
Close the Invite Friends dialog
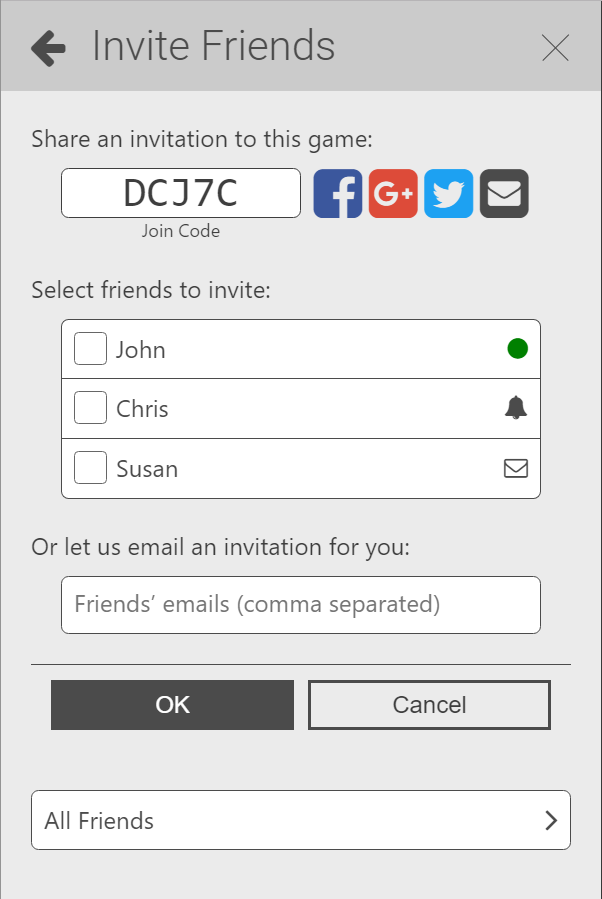pyautogui.click(x=555, y=46)
